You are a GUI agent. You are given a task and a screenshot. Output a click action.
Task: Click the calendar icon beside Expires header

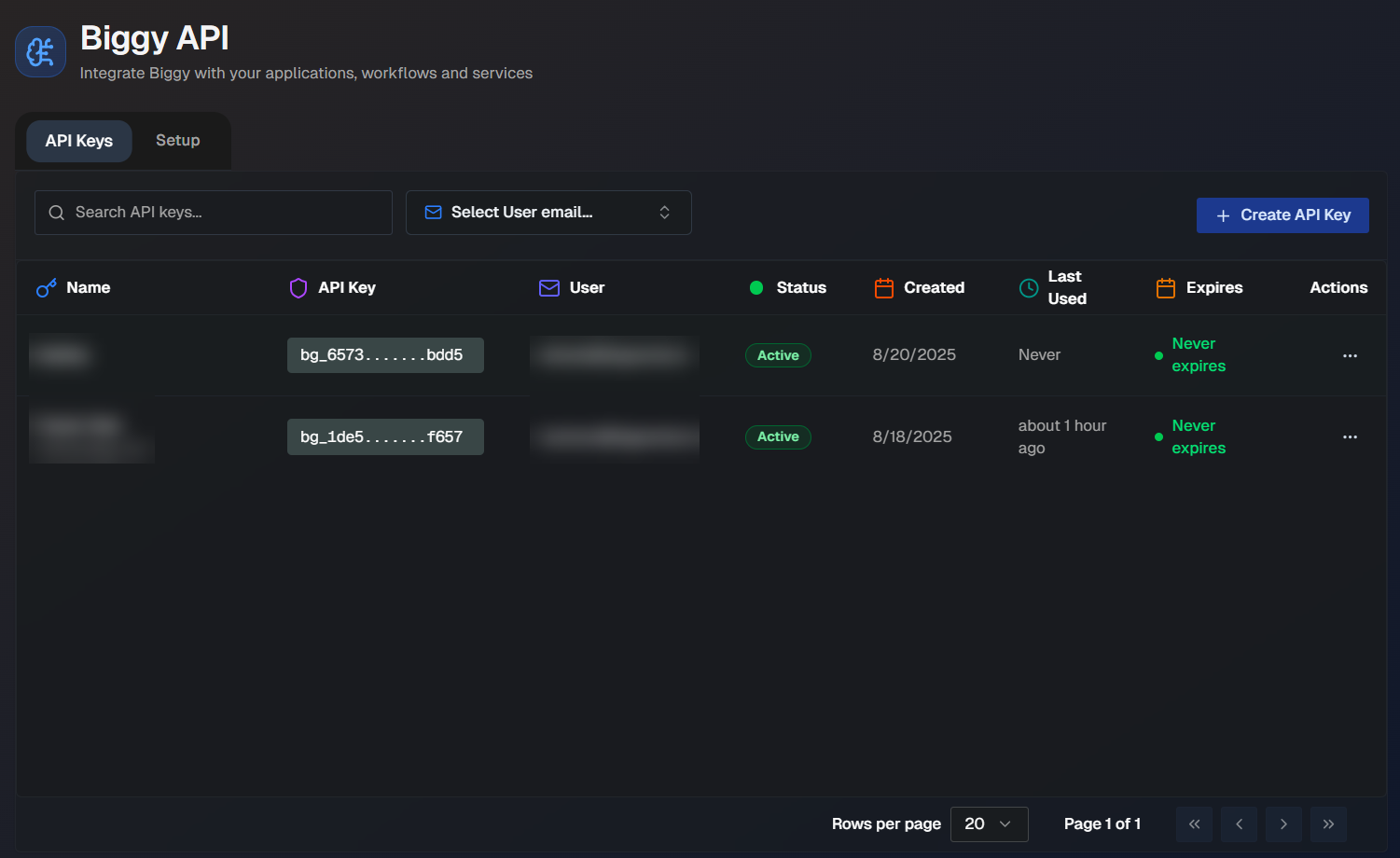click(x=1165, y=288)
